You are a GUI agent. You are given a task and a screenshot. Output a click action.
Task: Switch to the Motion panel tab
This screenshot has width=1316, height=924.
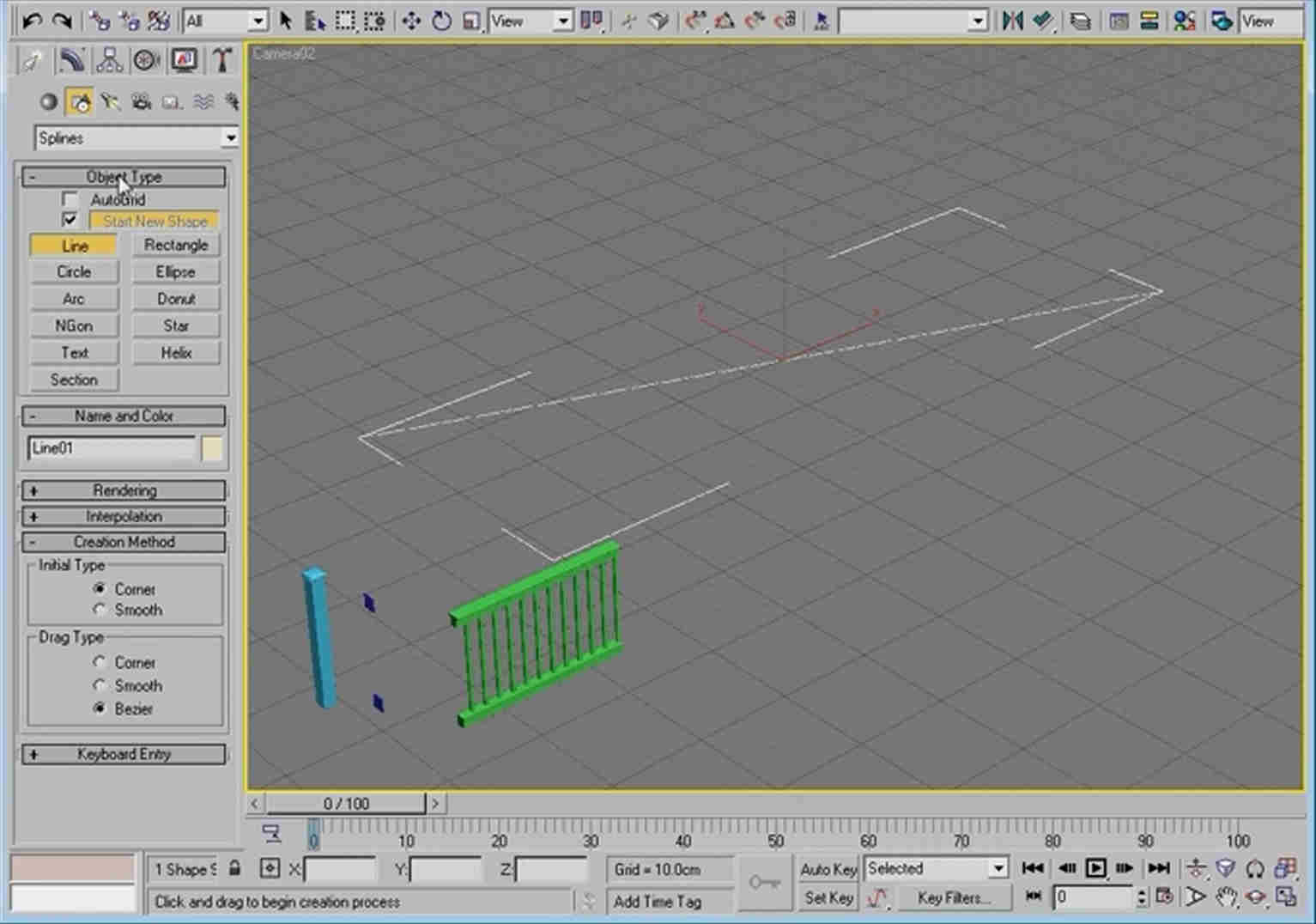(147, 60)
